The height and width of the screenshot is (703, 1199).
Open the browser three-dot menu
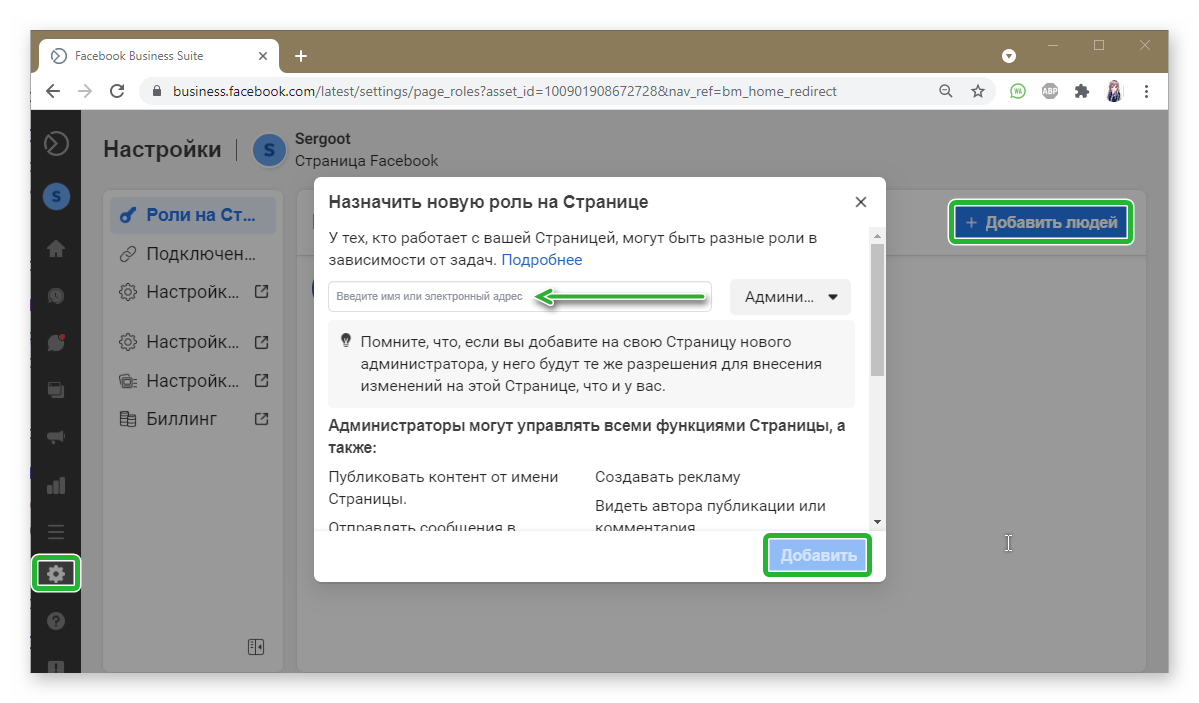click(x=1146, y=91)
